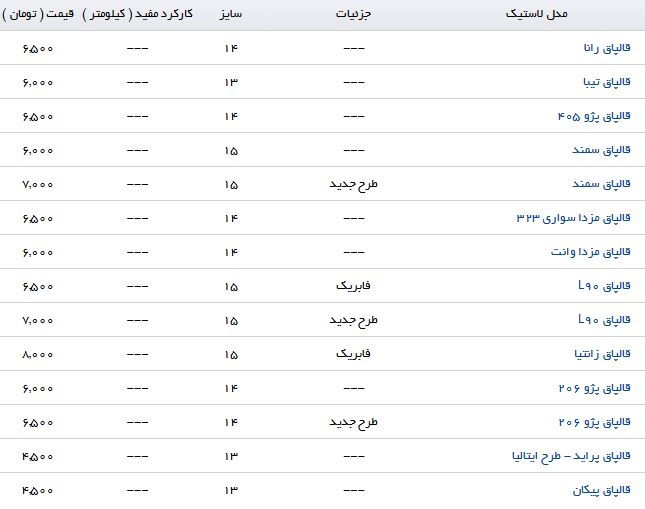Open the قالپاق پژو ۴۰۵ link
The width and height of the screenshot is (645, 509).
pos(594,116)
